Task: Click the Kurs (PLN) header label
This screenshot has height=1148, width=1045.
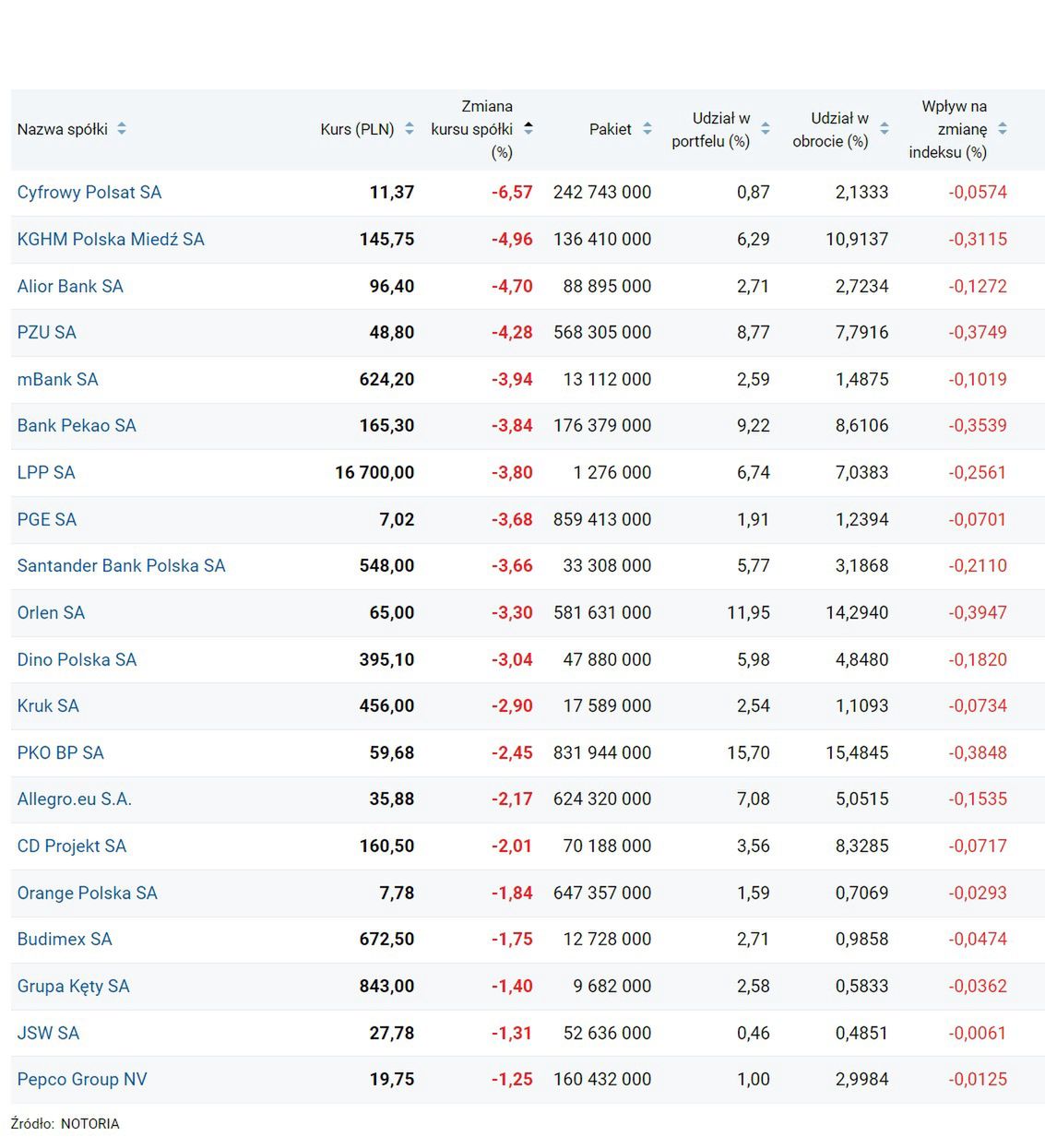Action: 357,129
